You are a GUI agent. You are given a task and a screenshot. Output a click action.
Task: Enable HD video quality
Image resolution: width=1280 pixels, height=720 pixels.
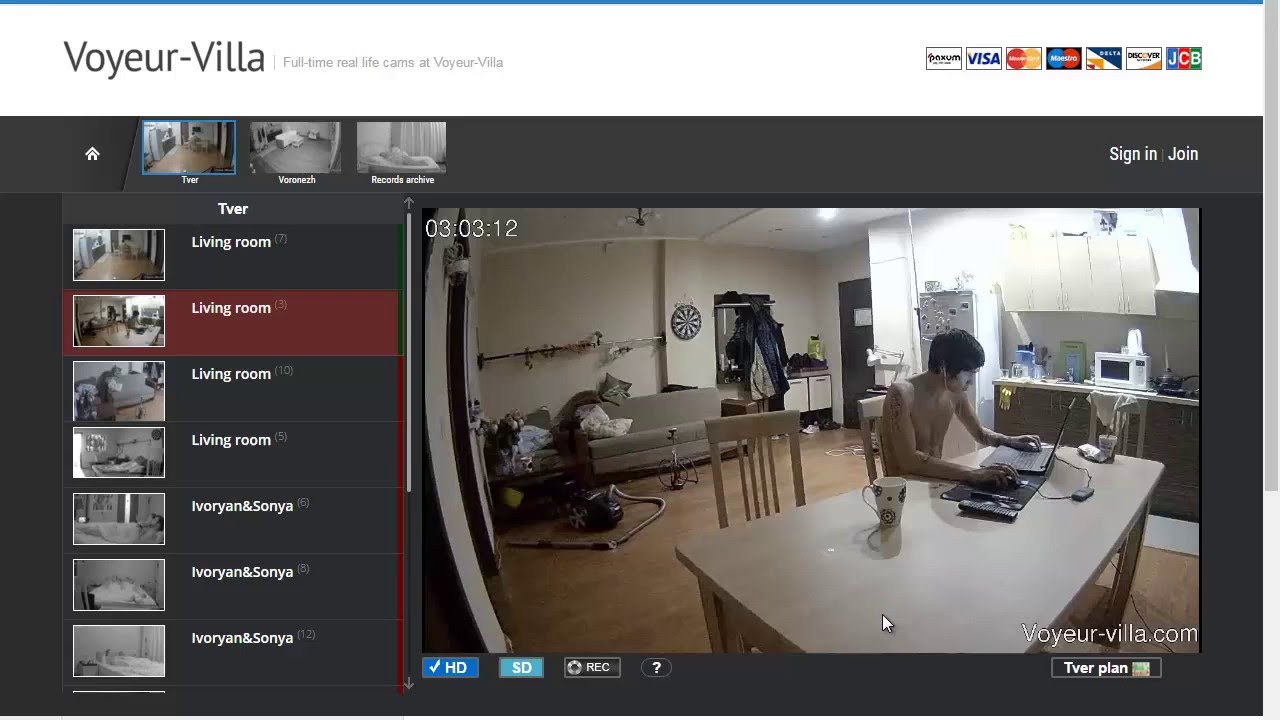[450, 668]
